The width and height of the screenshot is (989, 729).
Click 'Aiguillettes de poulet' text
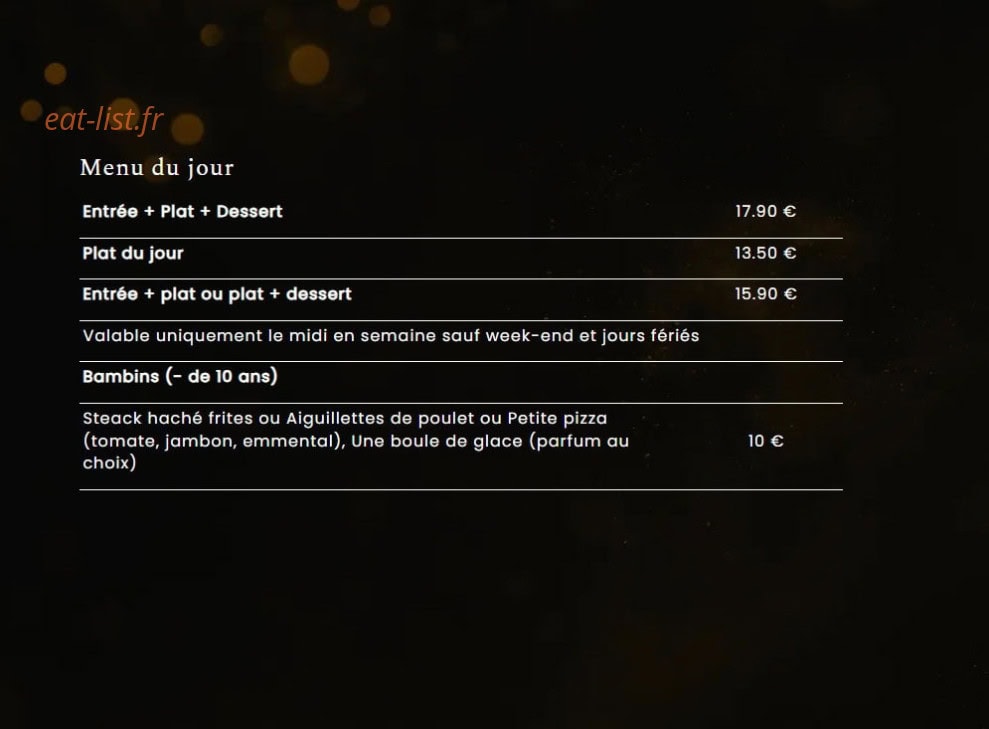[390, 418]
